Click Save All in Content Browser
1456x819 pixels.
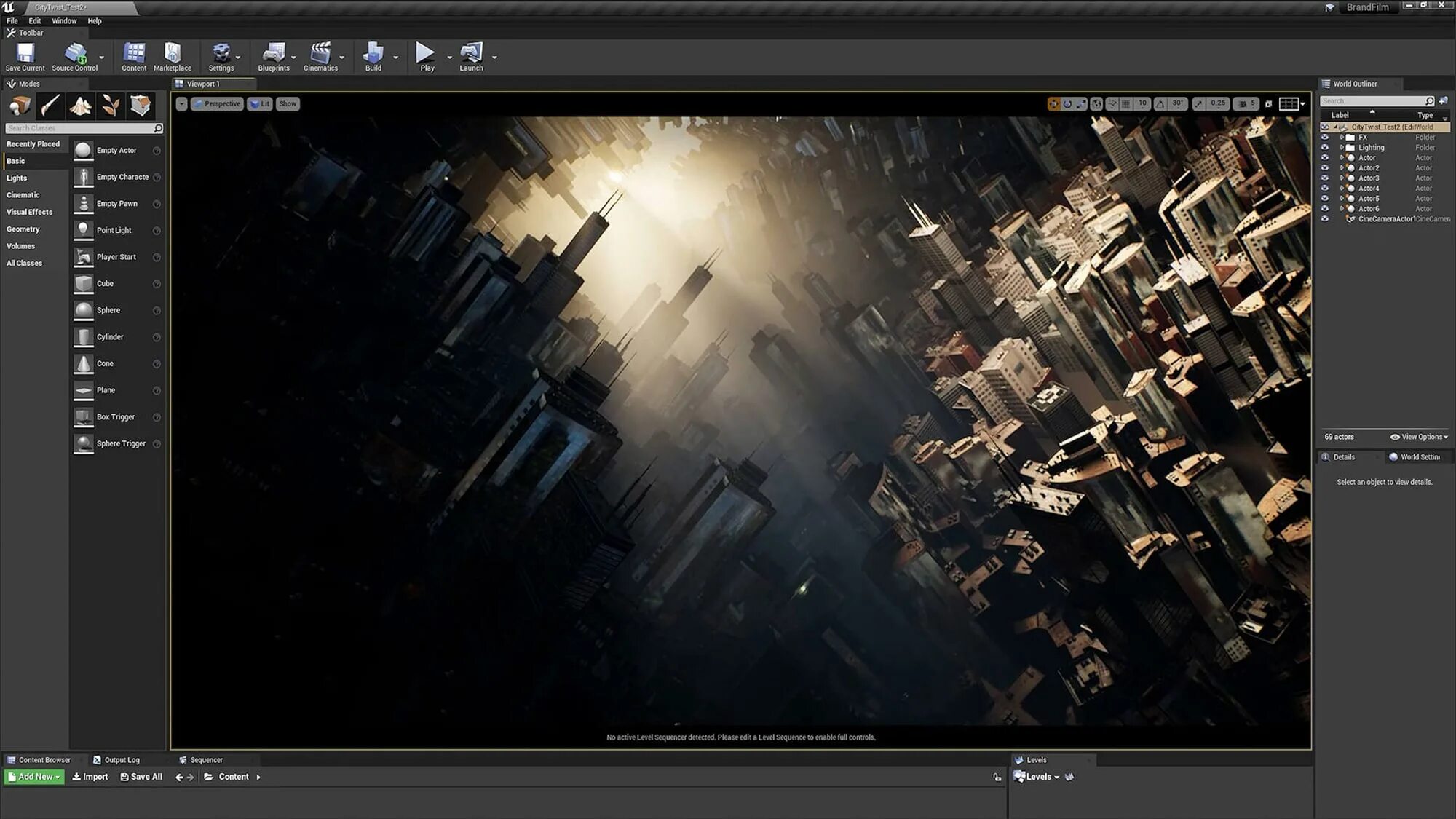(x=141, y=777)
